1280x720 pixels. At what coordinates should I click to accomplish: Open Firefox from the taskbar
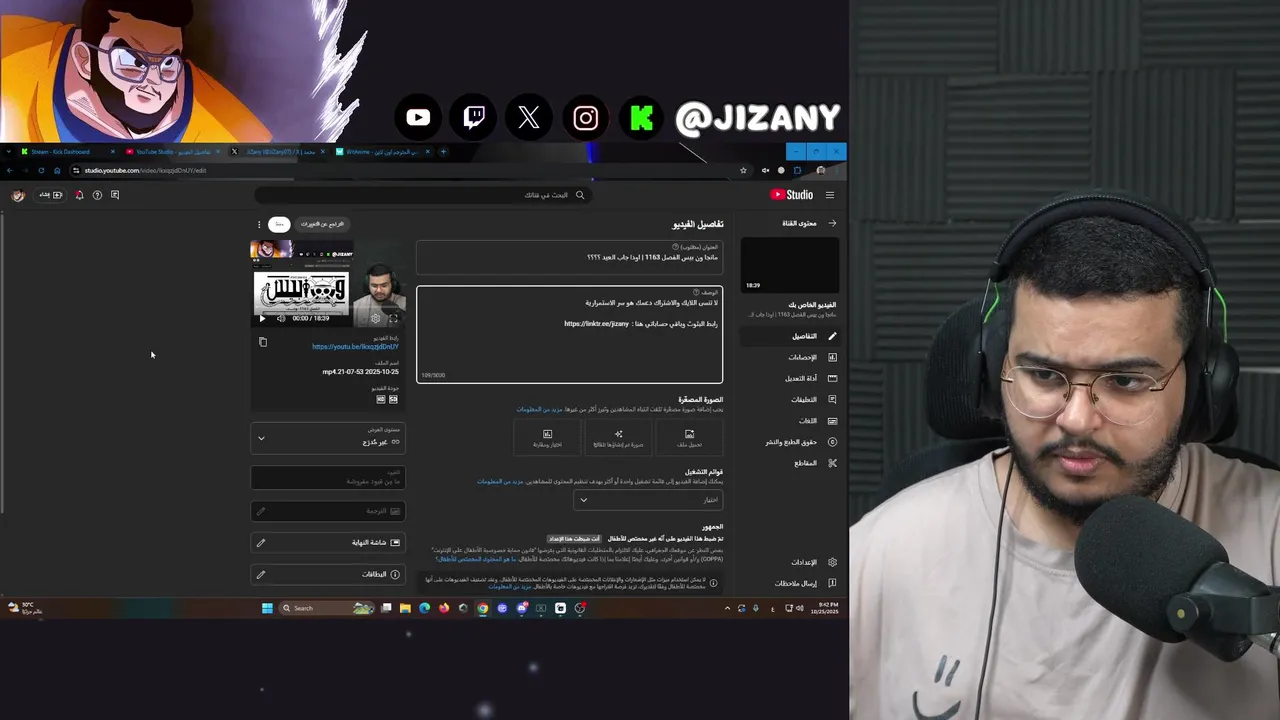click(444, 608)
